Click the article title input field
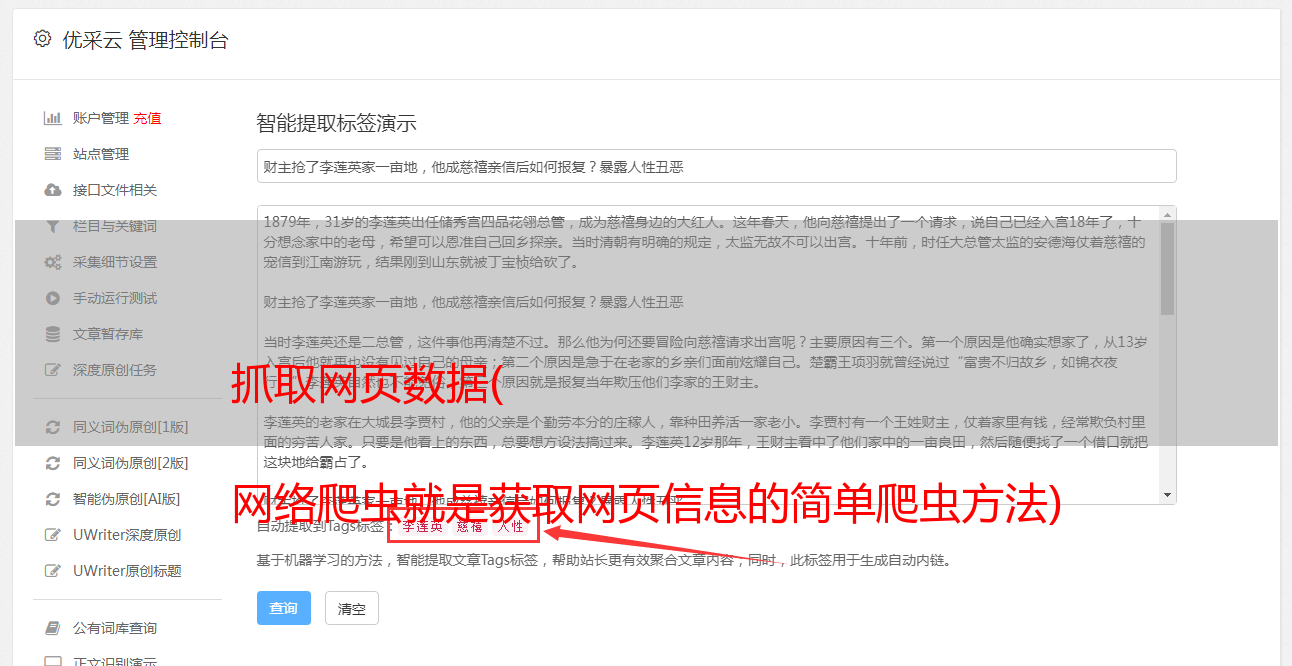The height and width of the screenshot is (666, 1292). tap(716, 166)
